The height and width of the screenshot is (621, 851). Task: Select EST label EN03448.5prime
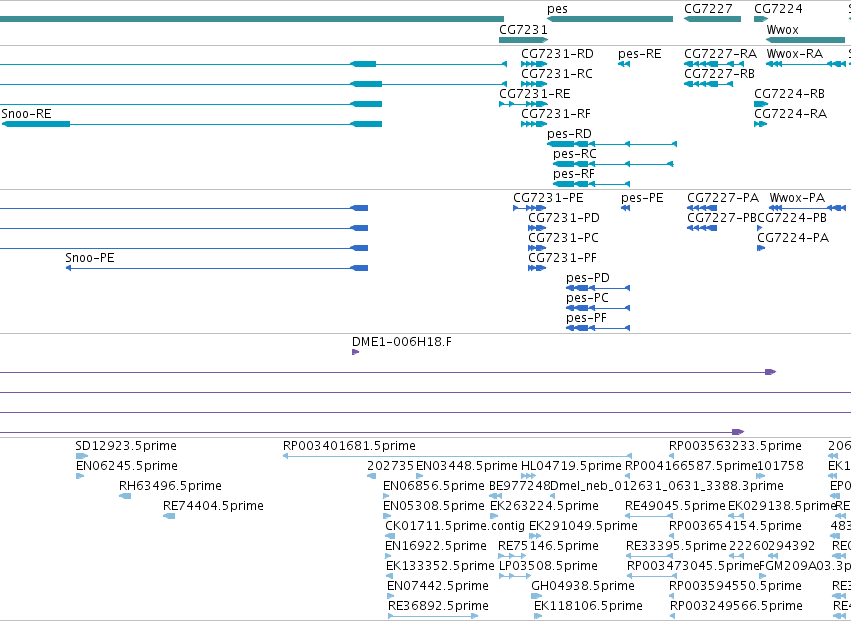click(x=467, y=466)
